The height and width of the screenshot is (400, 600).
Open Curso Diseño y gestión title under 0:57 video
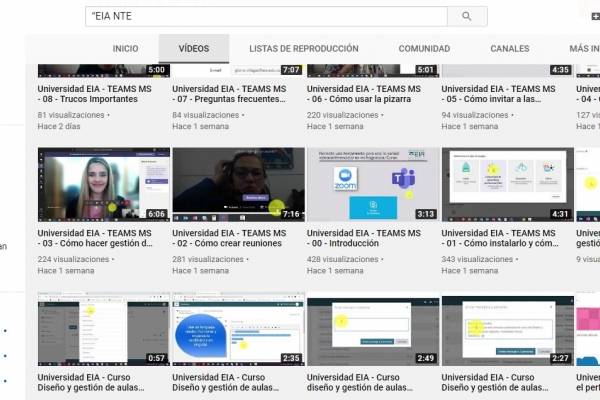coord(91,382)
